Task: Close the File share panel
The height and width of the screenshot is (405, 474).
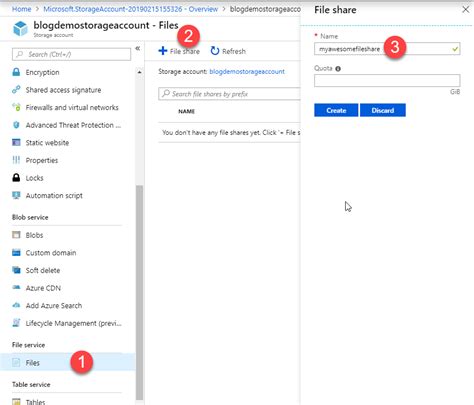Action: click(466, 10)
